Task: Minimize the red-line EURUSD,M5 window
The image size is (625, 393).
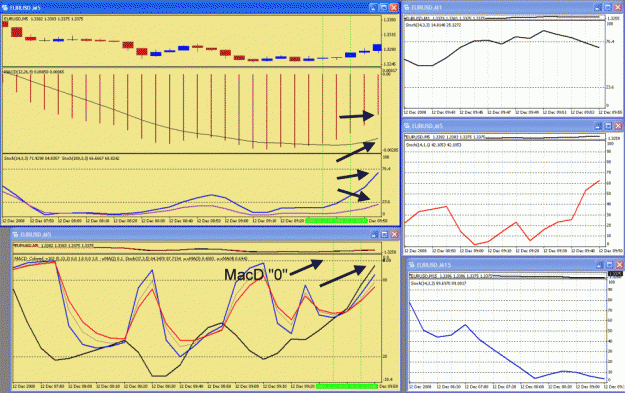Action: 598,126
